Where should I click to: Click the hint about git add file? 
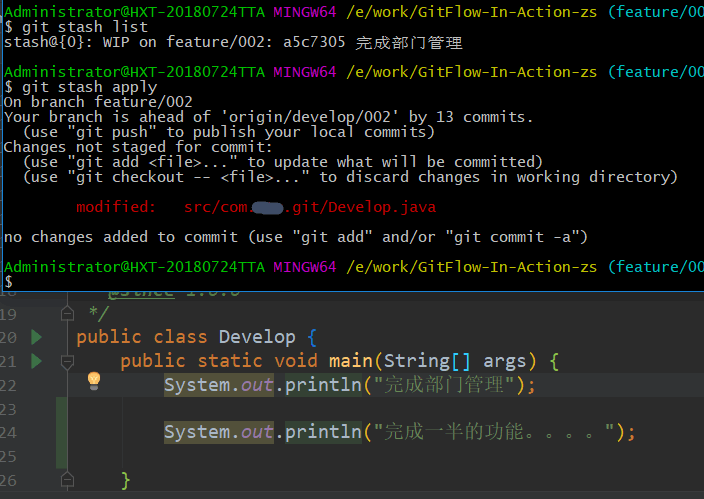282,162
